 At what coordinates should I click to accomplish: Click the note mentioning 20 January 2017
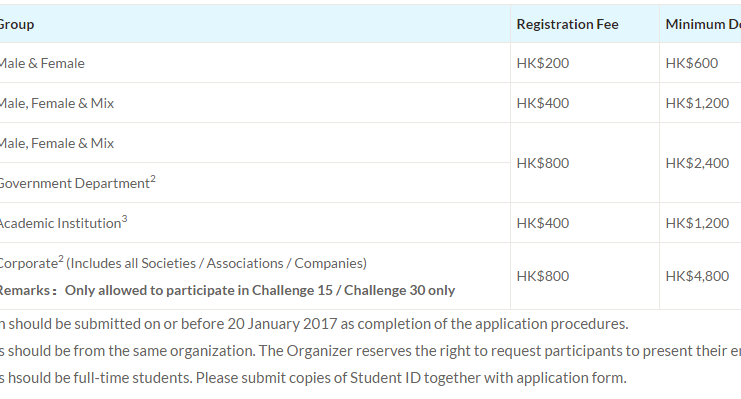click(314, 324)
